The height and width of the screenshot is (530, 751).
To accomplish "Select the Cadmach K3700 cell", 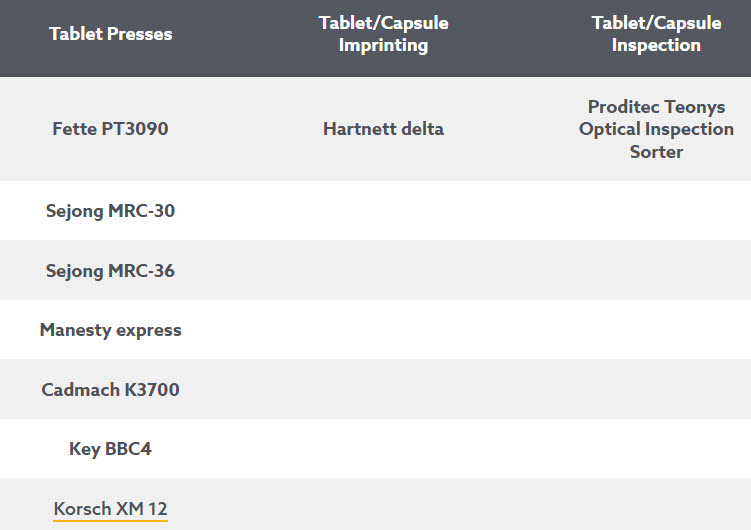I will [x=110, y=390].
